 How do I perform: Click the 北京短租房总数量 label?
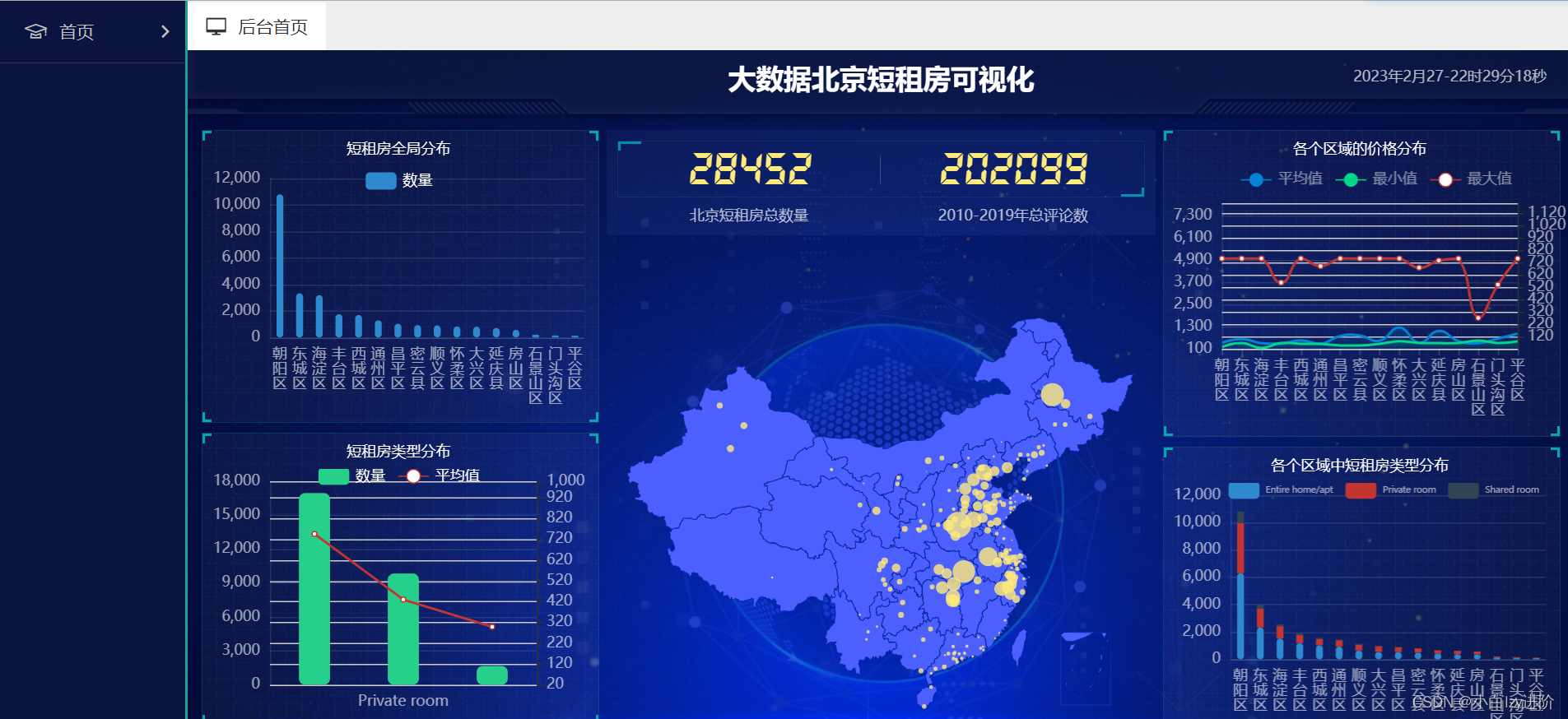click(x=749, y=216)
